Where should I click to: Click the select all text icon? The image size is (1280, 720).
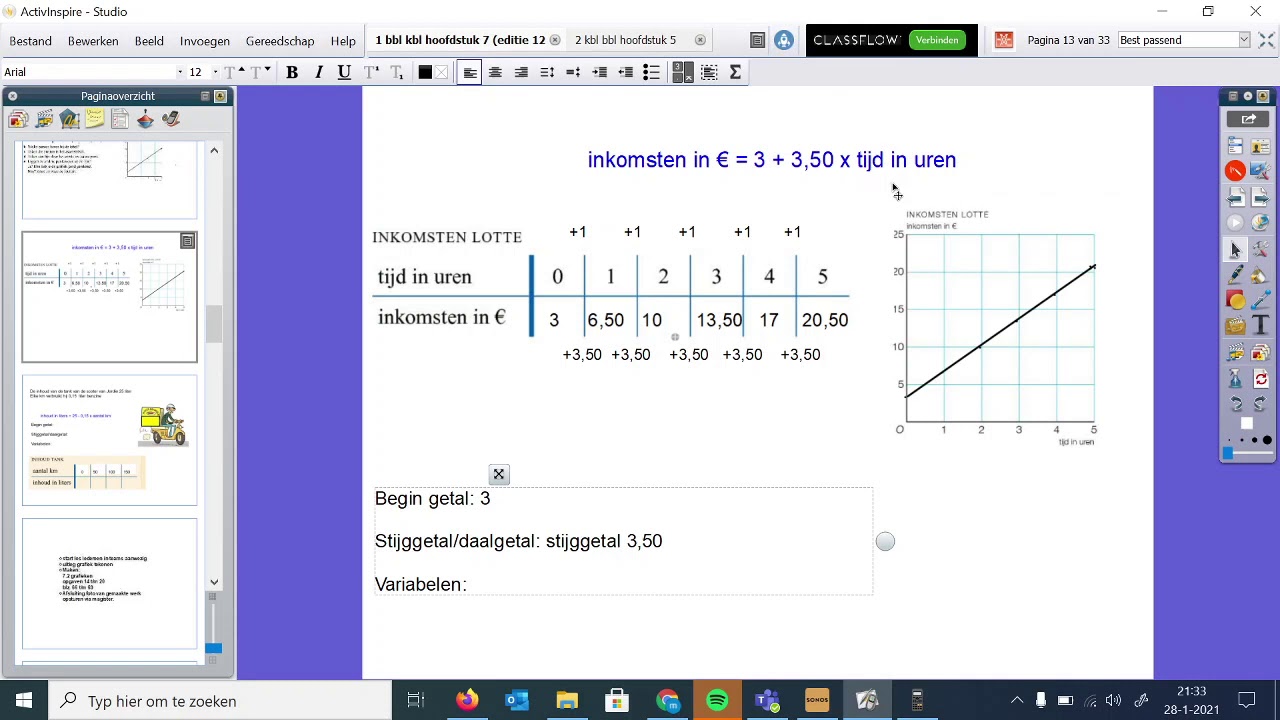click(x=709, y=72)
